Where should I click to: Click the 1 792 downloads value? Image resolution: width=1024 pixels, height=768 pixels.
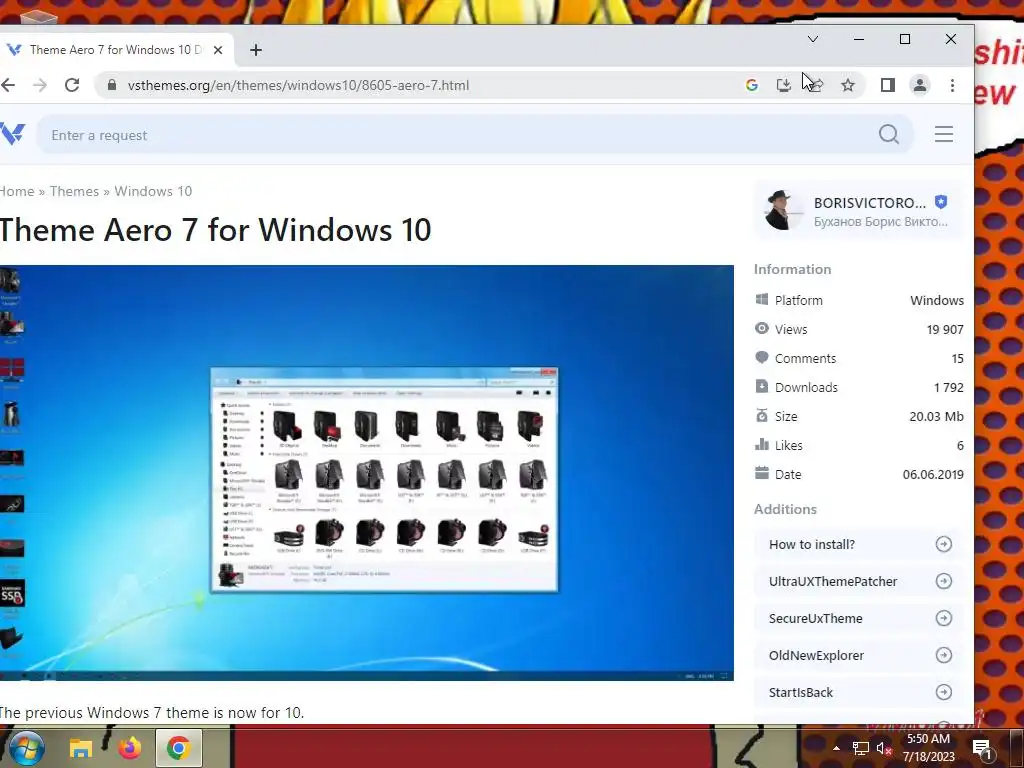click(949, 387)
